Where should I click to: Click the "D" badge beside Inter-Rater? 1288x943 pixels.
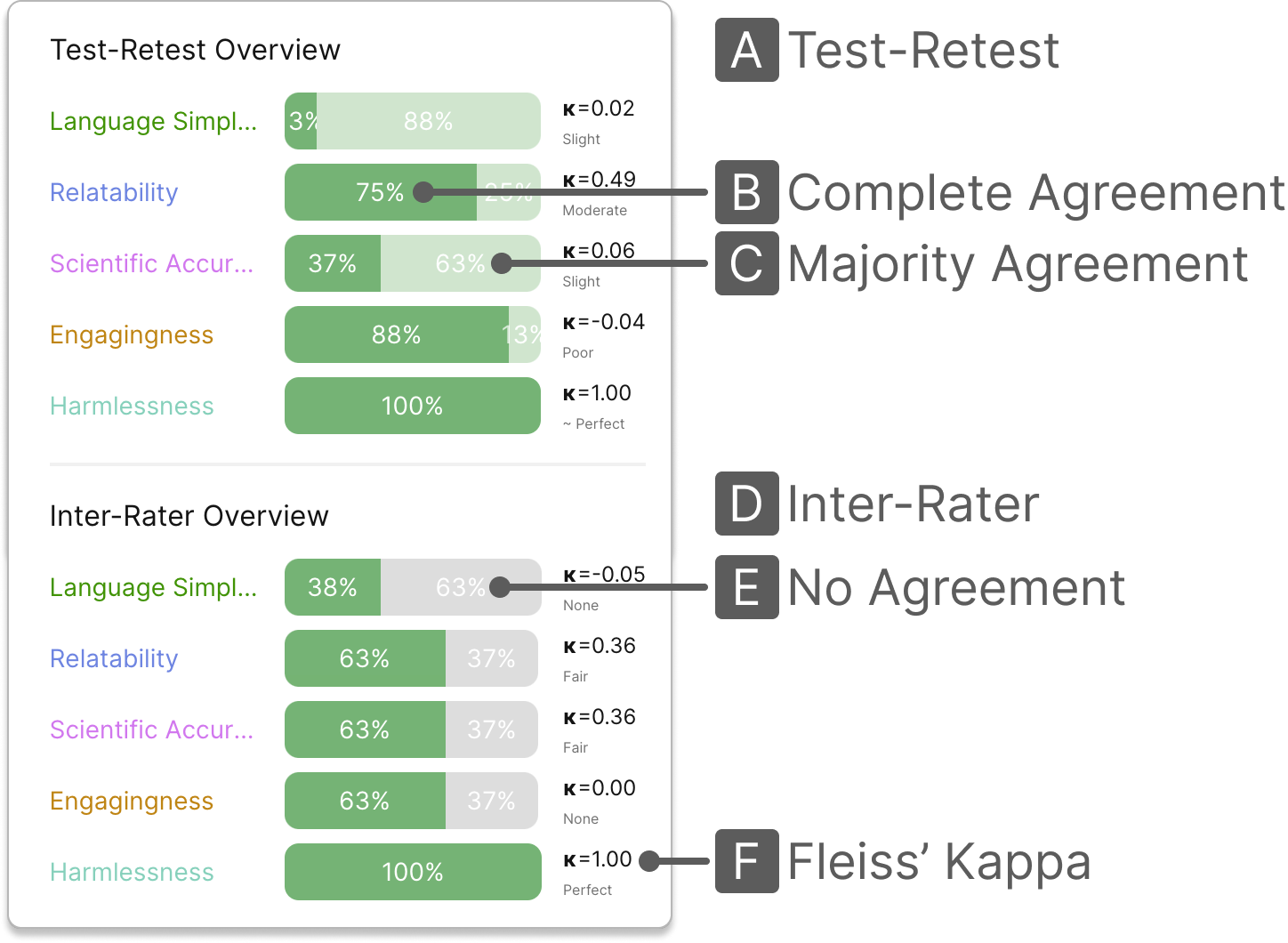coord(746,504)
